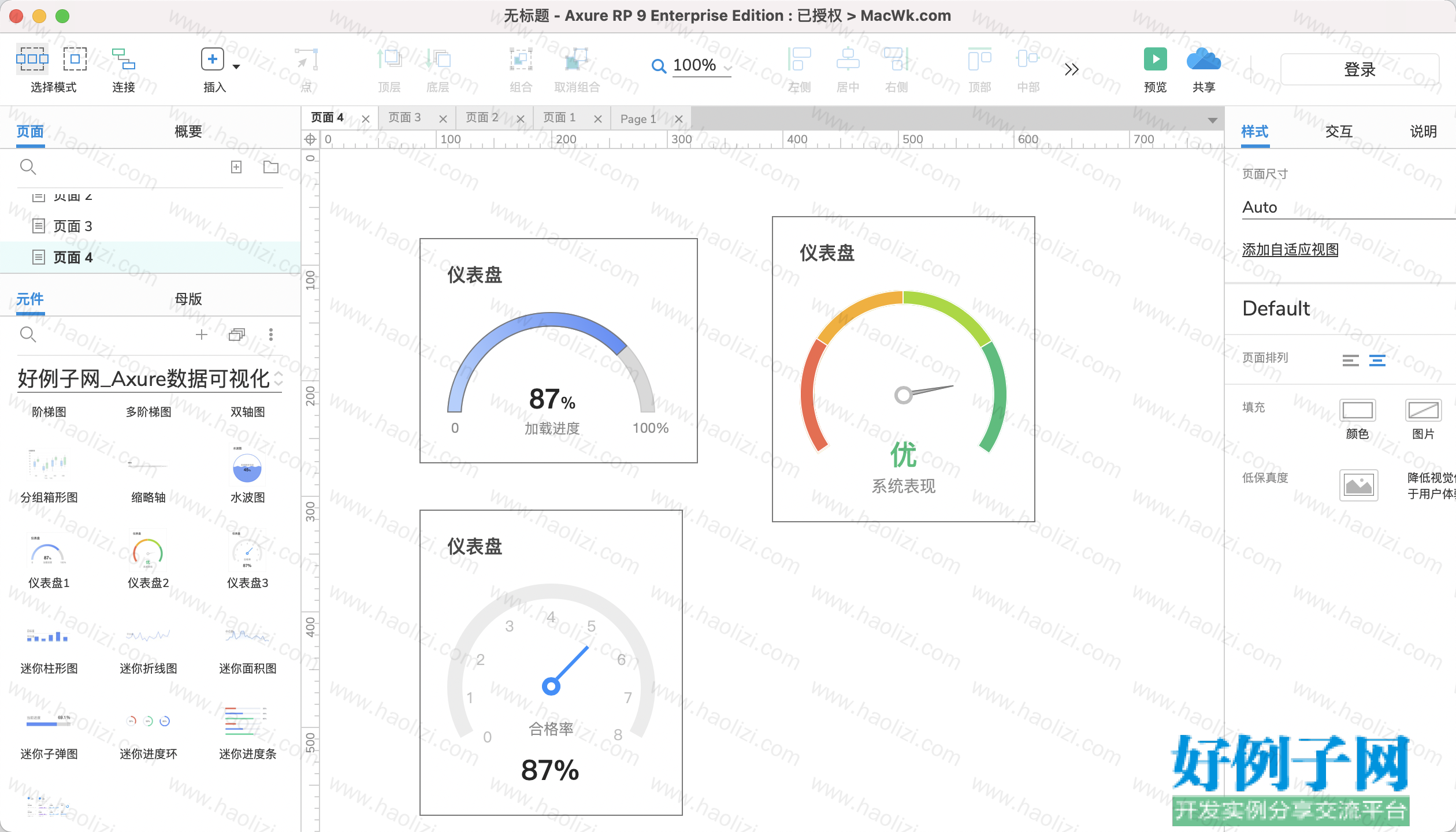Close the Page 1 canvas tab

pyautogui.click(x=679, y=119)
